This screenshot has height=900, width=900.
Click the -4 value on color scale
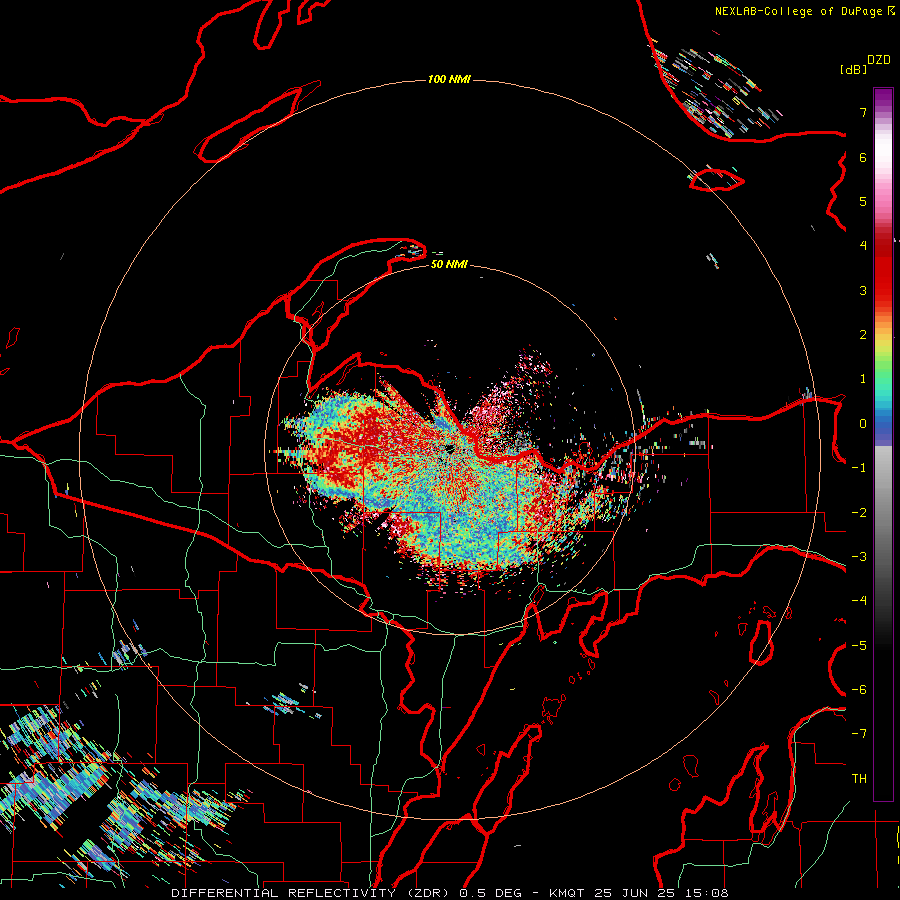pos(859,601)
